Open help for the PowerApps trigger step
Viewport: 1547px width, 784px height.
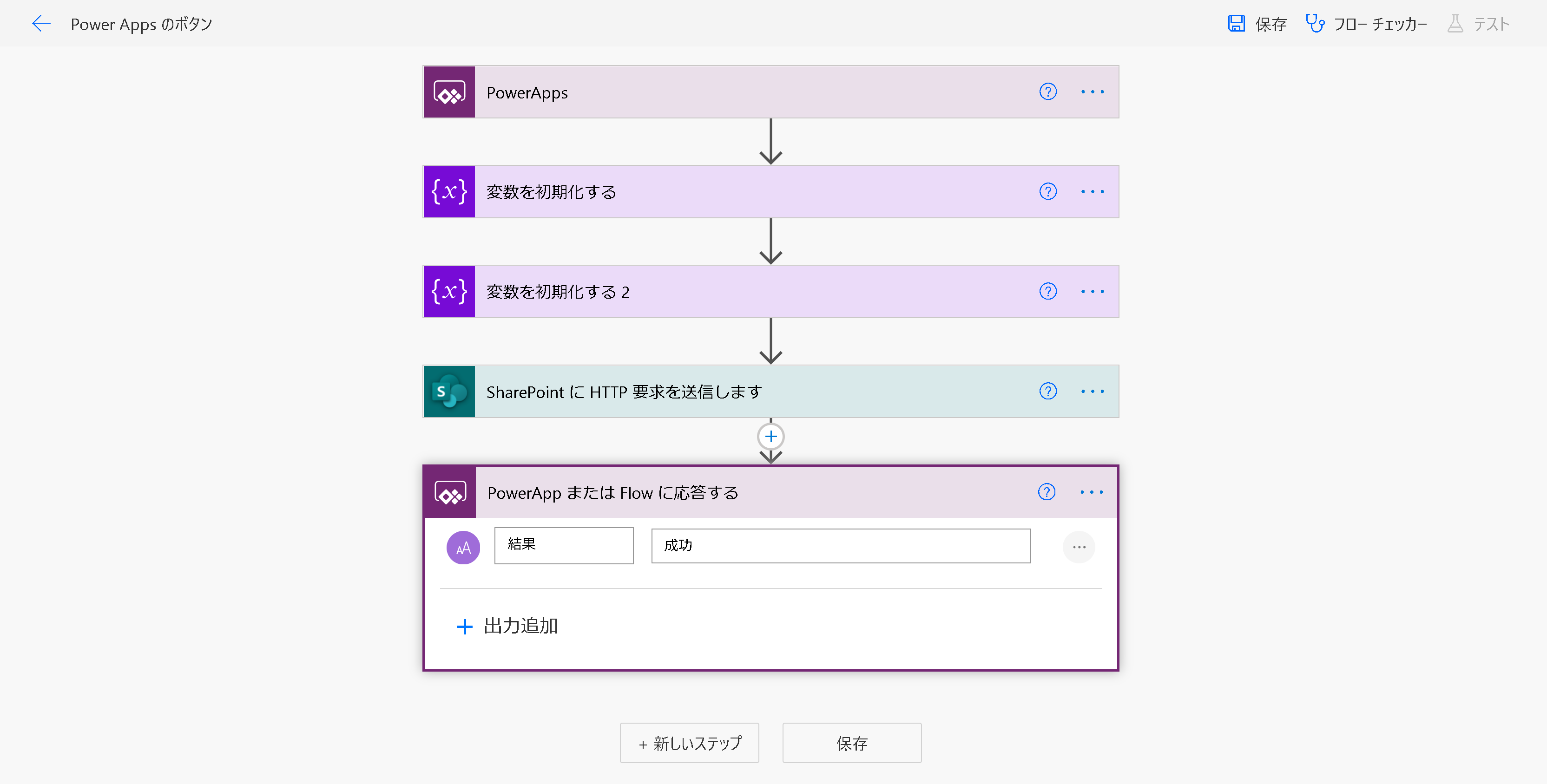click(x=1048, y=92)
